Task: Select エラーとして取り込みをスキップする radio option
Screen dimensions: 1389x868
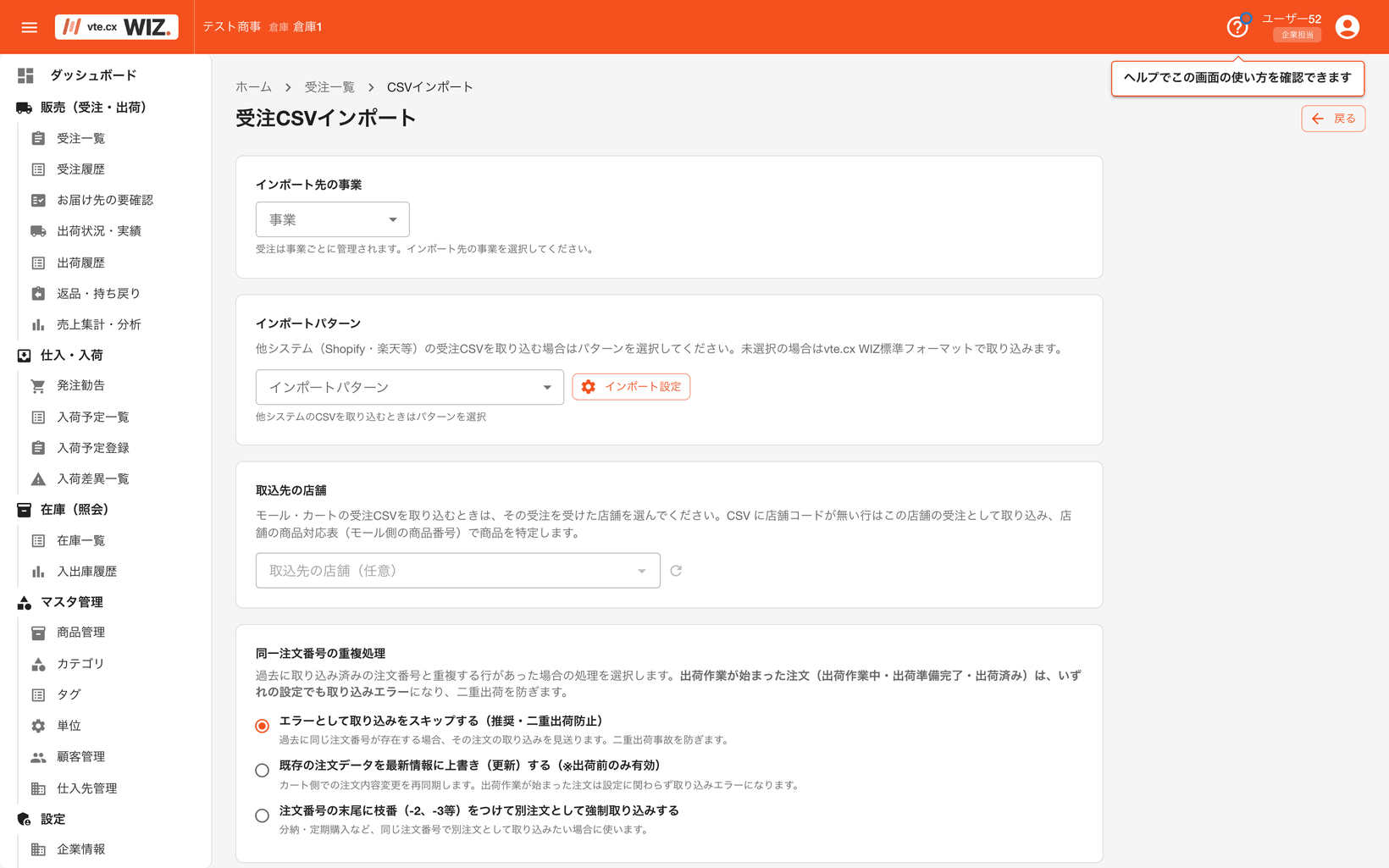Action: 262,726
